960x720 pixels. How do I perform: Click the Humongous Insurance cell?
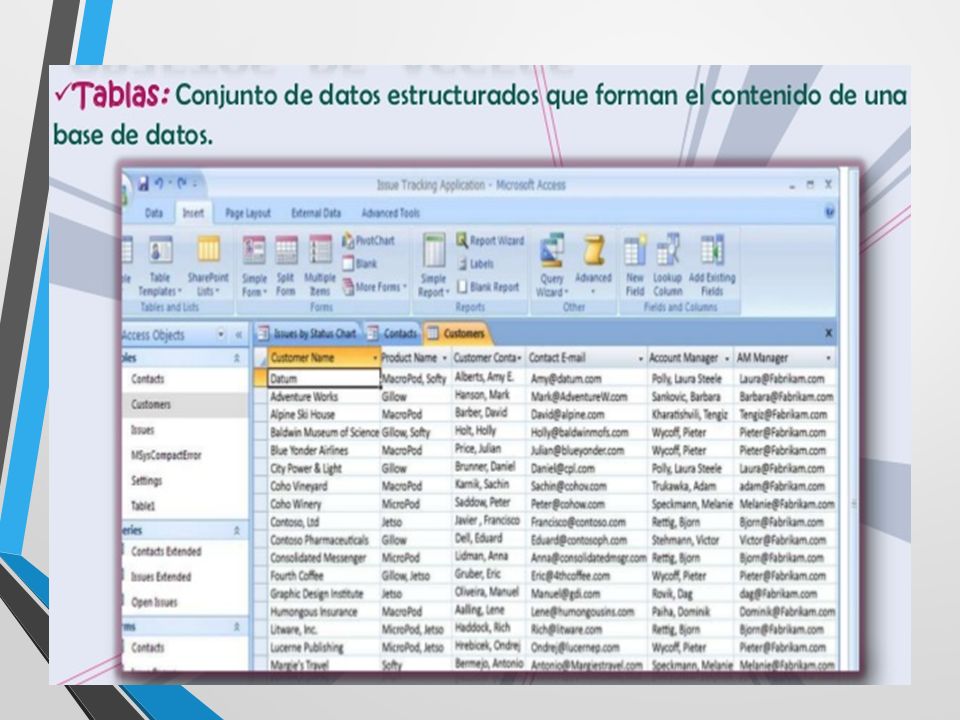pyautogui.click(x=324, y=612)
